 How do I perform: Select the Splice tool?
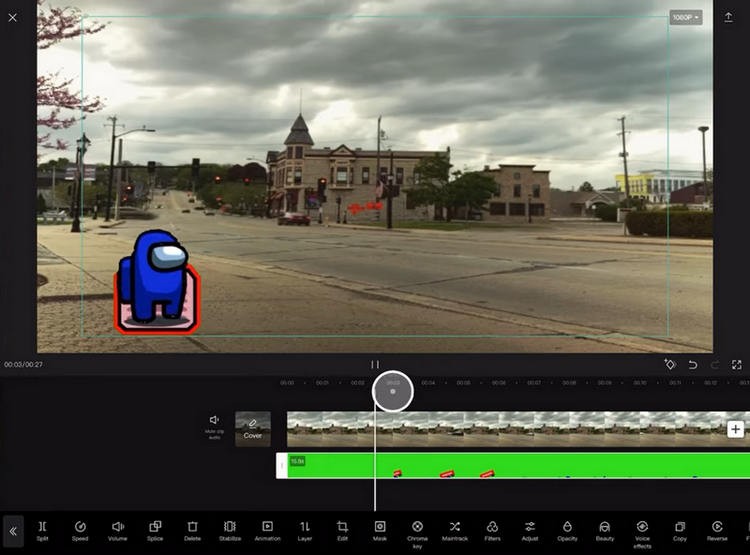click(155, 531)
